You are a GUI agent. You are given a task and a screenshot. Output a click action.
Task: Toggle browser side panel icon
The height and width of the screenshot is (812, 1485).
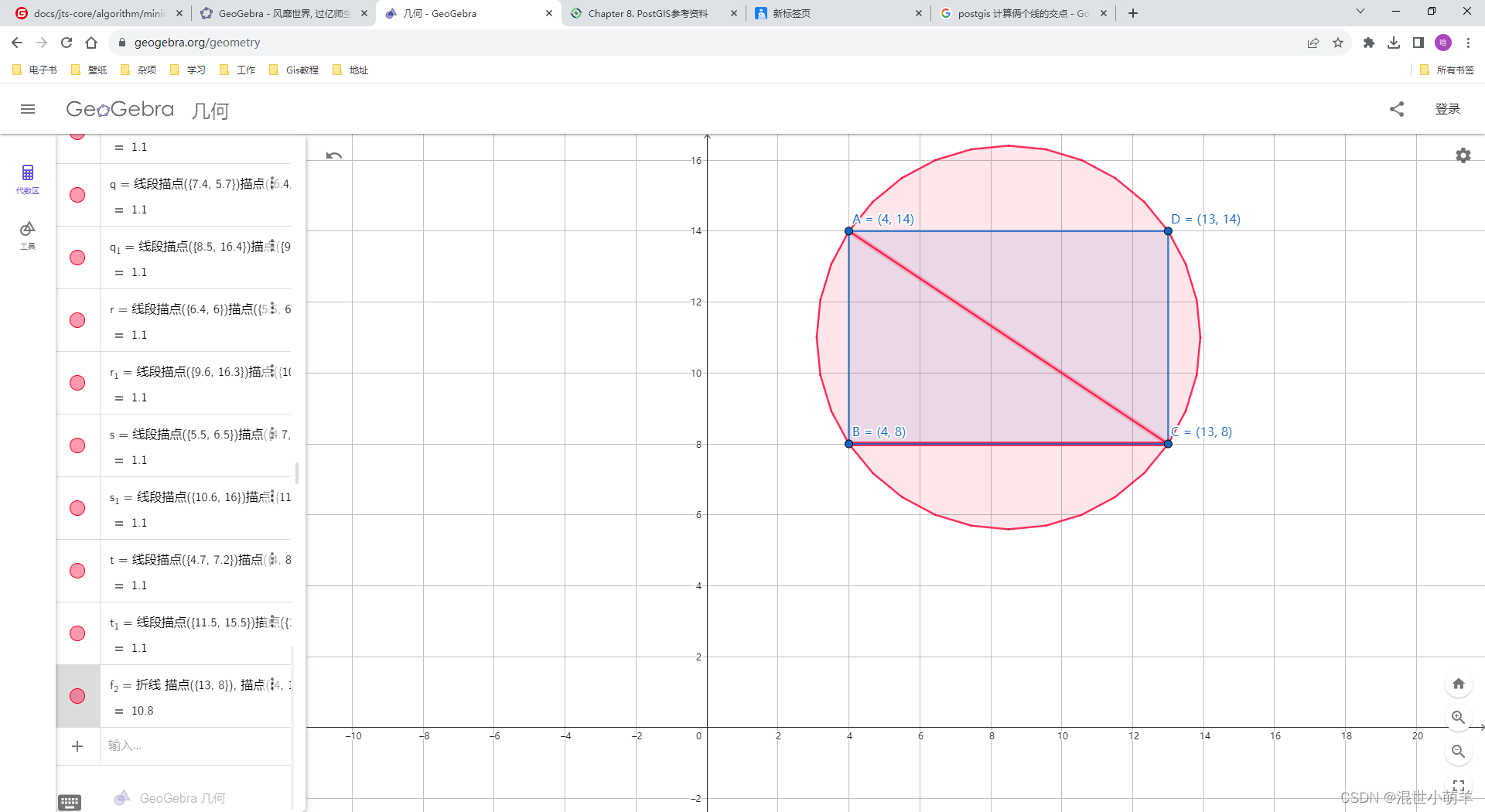coord(1418,43)
